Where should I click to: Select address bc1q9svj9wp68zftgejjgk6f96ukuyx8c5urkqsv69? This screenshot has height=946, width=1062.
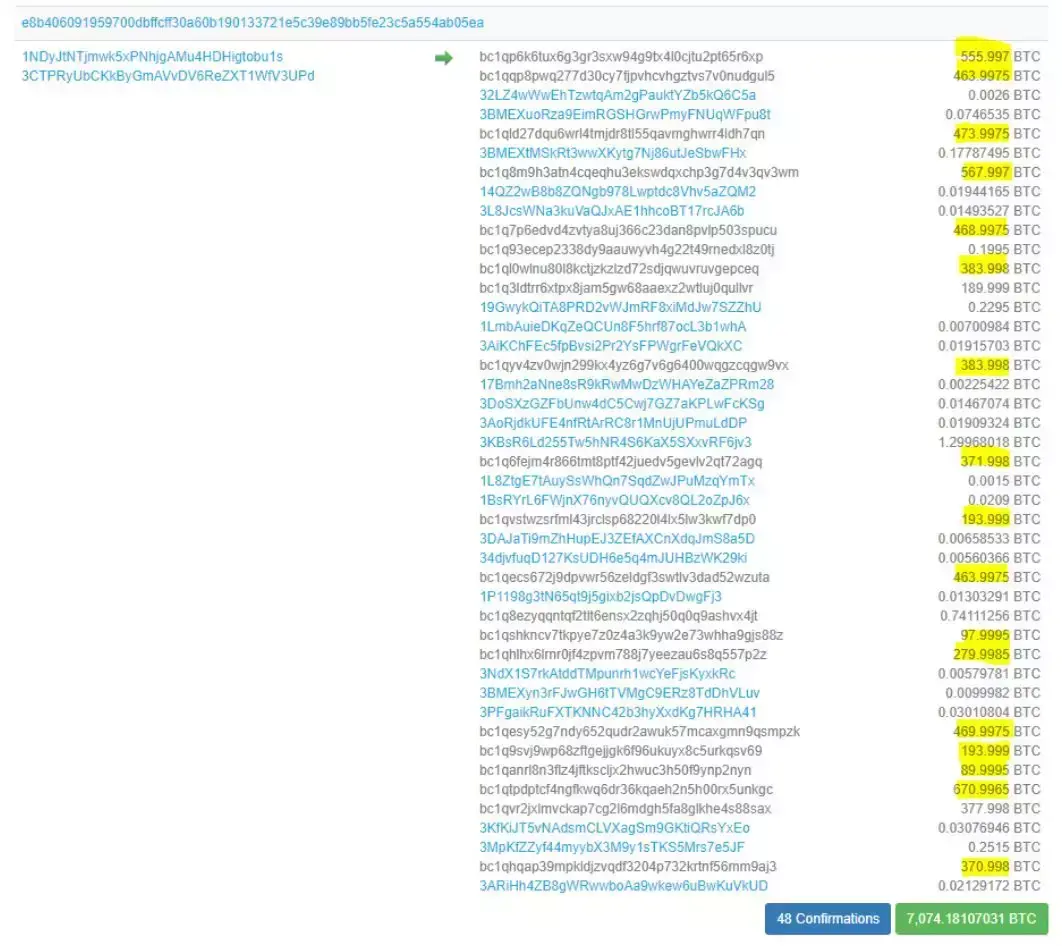[620, 750]
